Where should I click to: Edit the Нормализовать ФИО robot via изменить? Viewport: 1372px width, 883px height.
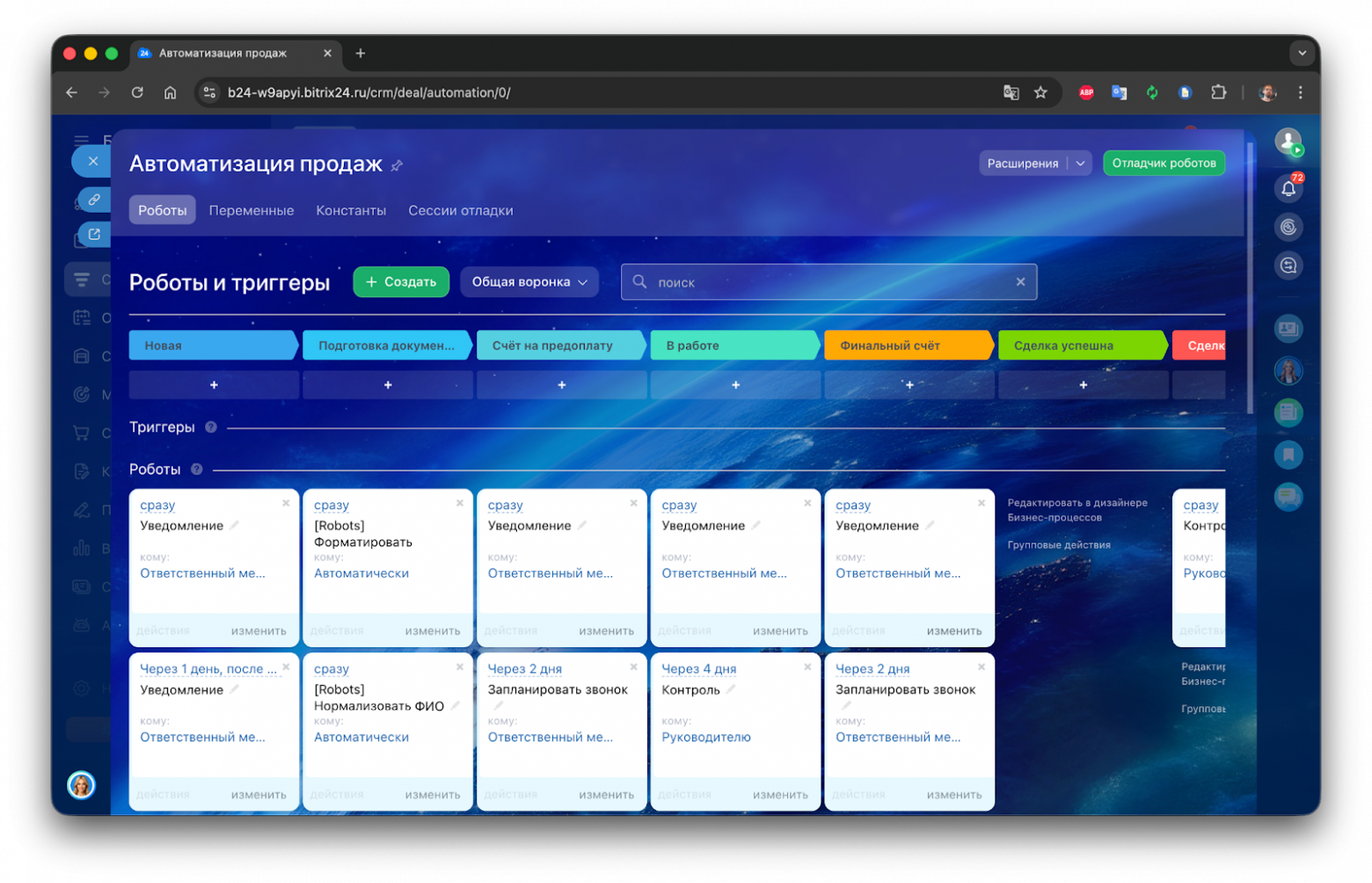coord(433,795)
